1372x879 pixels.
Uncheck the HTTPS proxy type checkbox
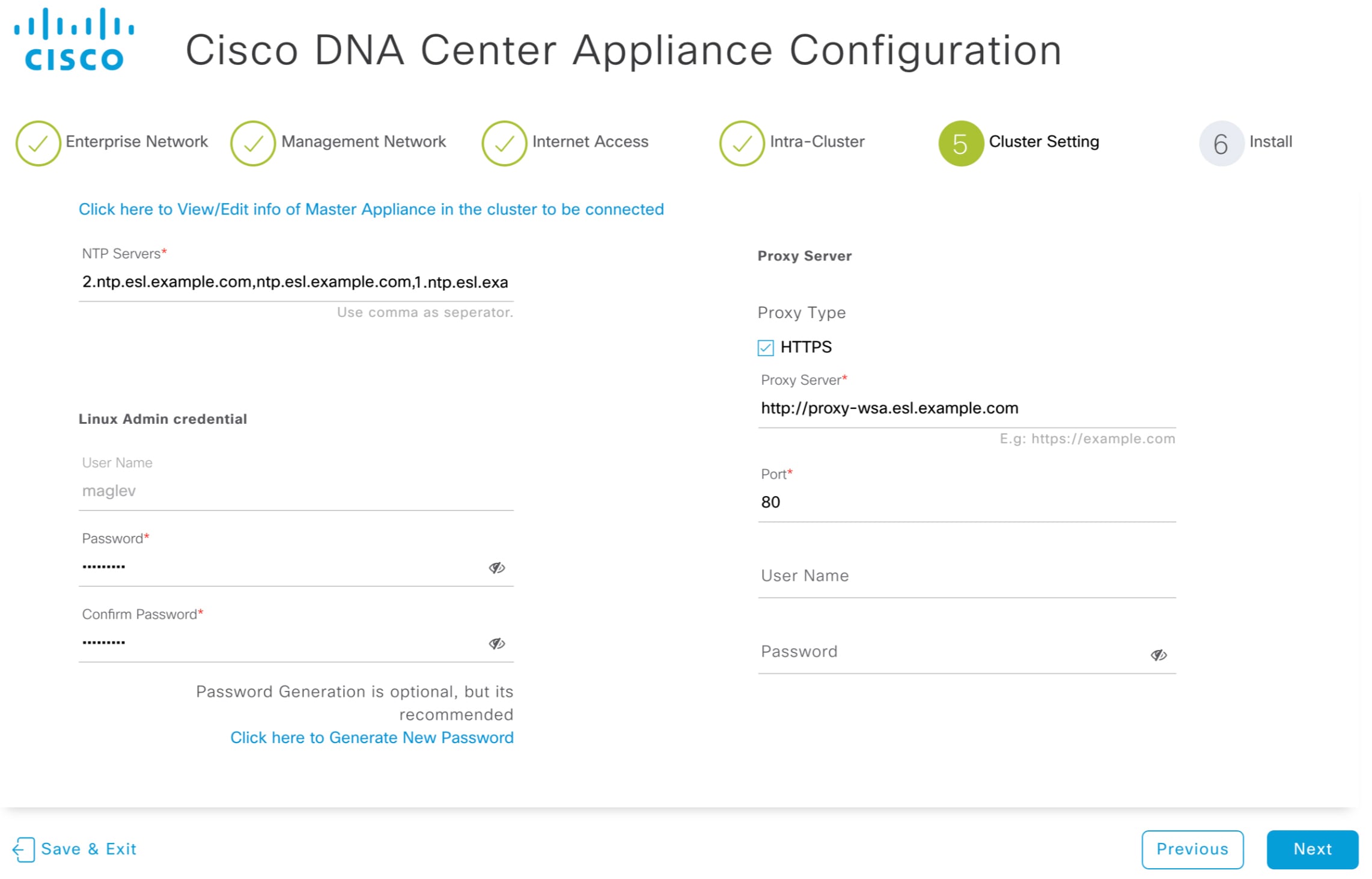[765, 348]
